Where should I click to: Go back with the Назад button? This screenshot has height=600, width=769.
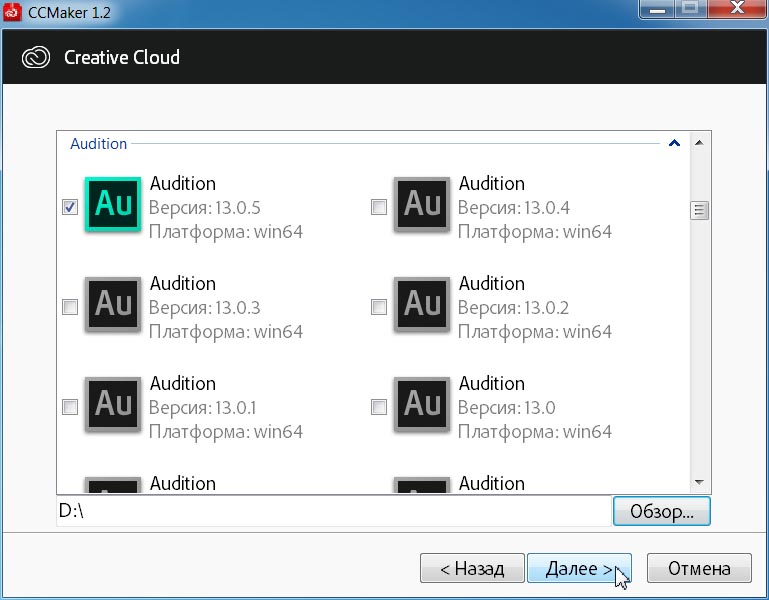pyautogui.click(x=472, y=568)
